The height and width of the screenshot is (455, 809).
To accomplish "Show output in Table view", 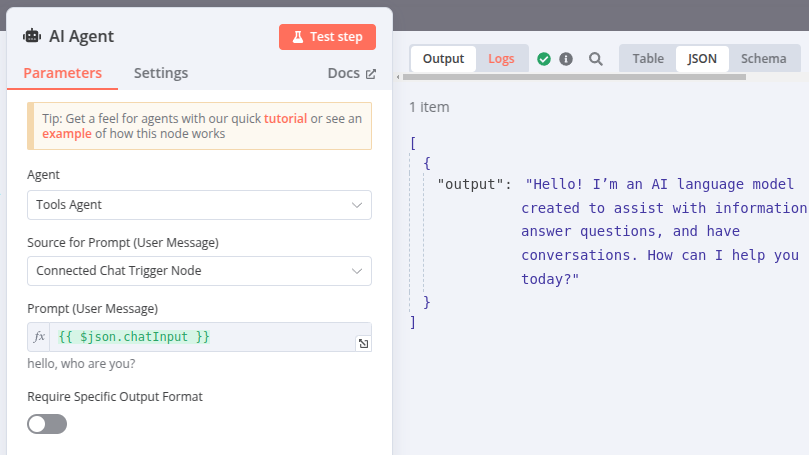I will (x=647, y=59).
